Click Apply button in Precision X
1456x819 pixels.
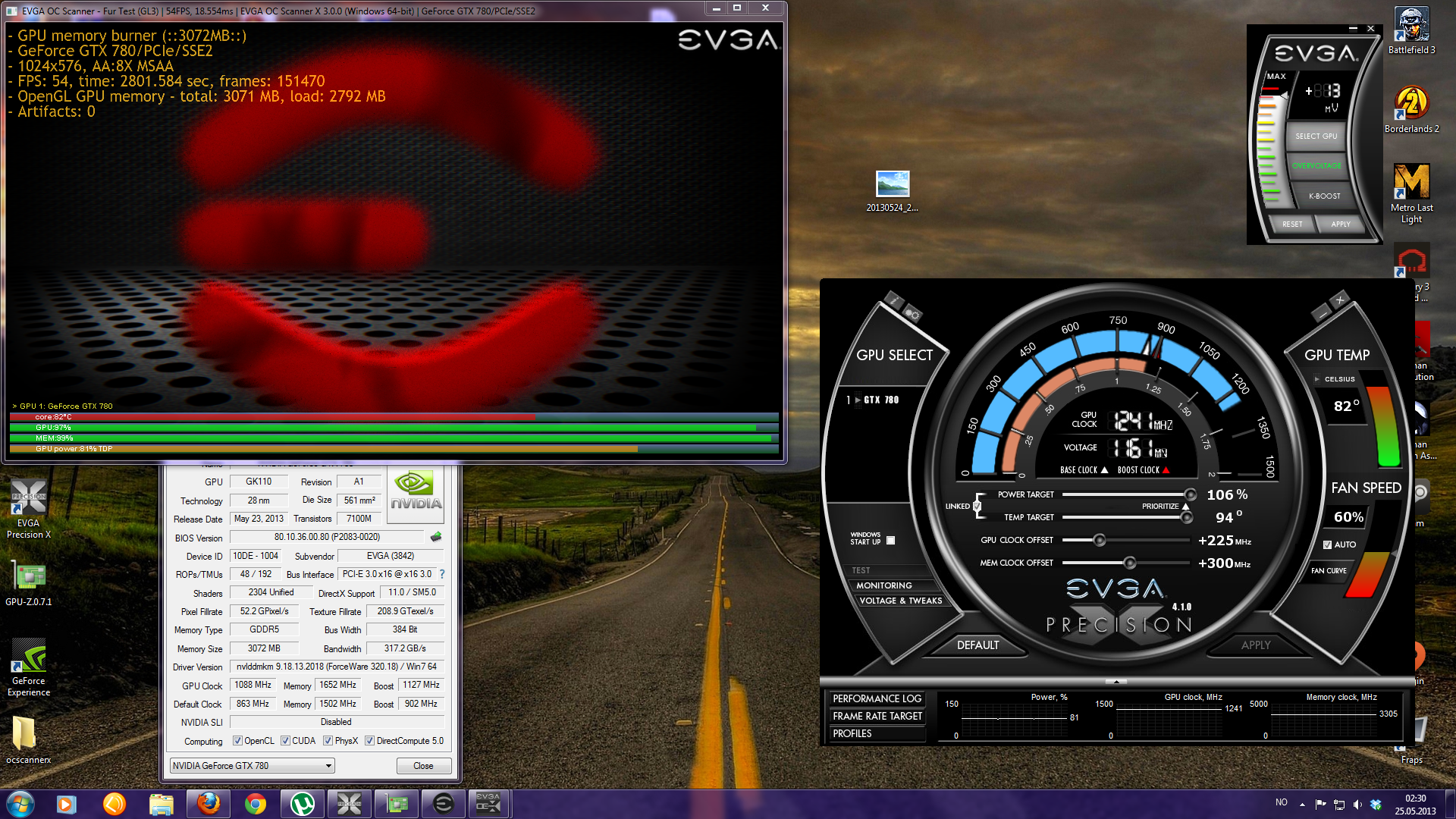[1256, 645]
